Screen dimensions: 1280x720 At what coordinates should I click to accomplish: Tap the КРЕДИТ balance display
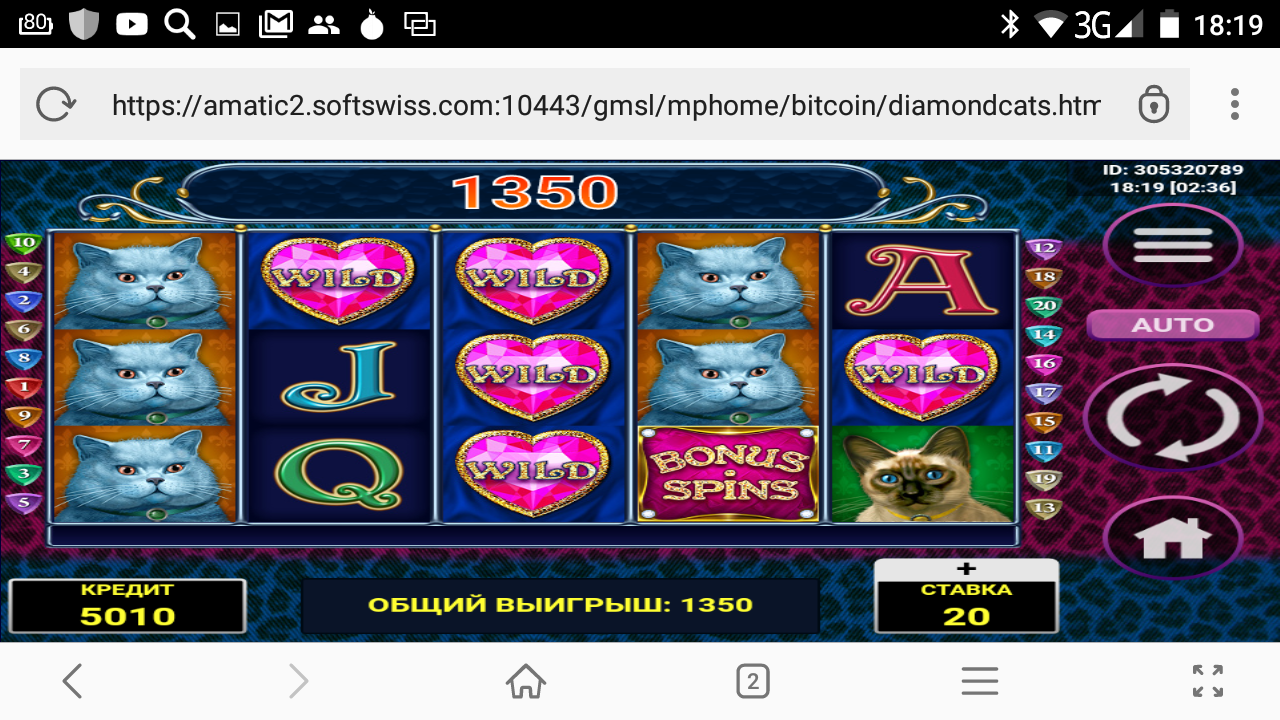coord(128,606)
